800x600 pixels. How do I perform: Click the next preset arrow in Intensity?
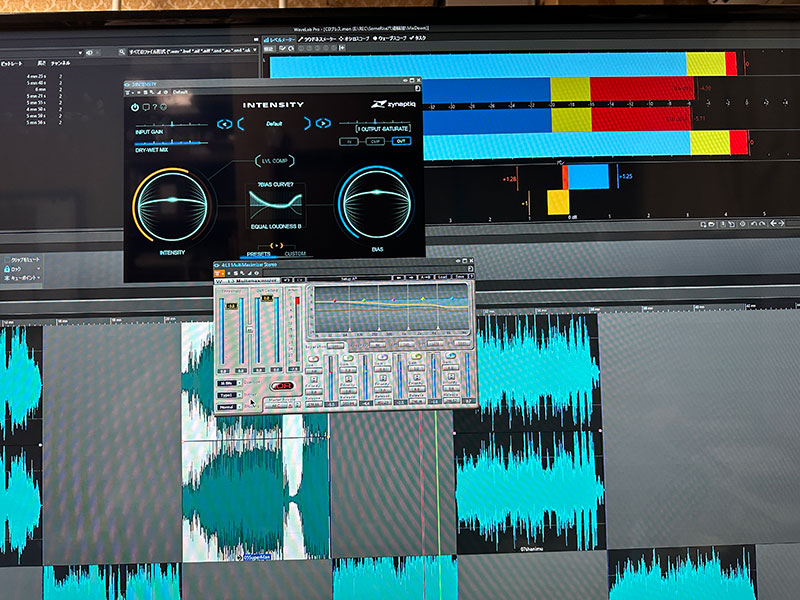(323, 123)
